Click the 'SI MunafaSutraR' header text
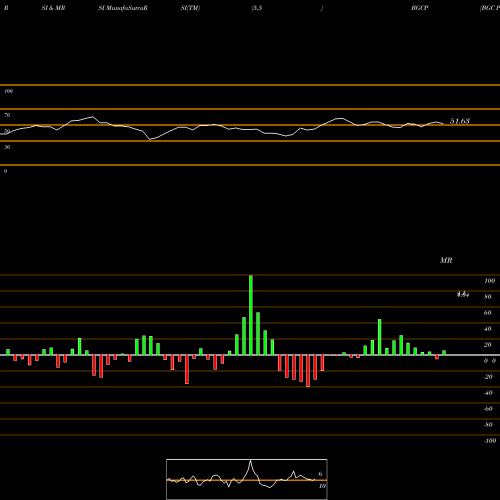 tap(123, 8)
